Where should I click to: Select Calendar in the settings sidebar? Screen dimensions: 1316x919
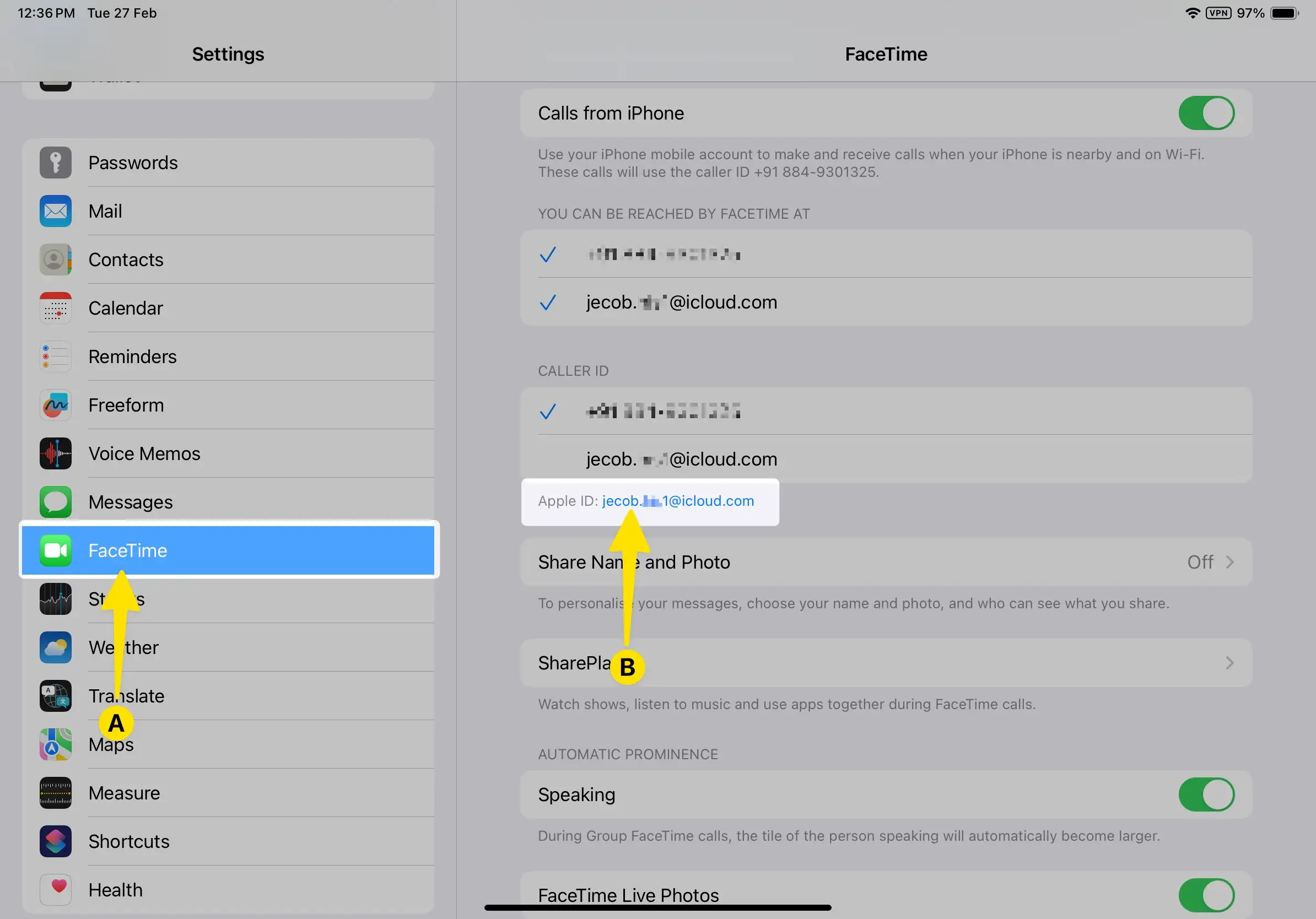[x=126, y=308]
